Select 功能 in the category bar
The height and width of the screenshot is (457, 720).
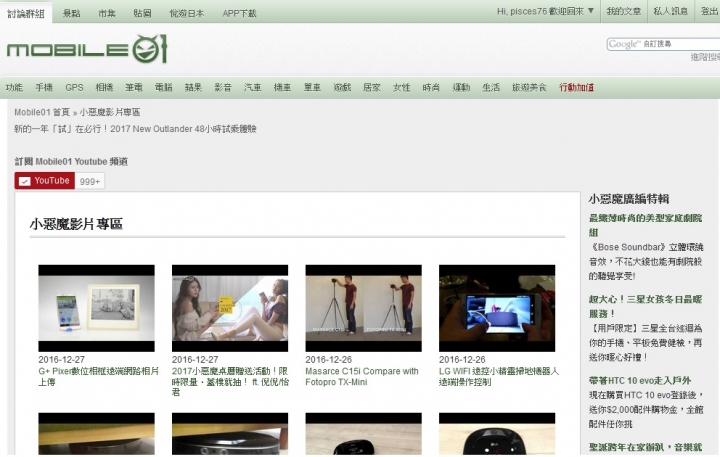pyautogui.click(x=14, y=87)
